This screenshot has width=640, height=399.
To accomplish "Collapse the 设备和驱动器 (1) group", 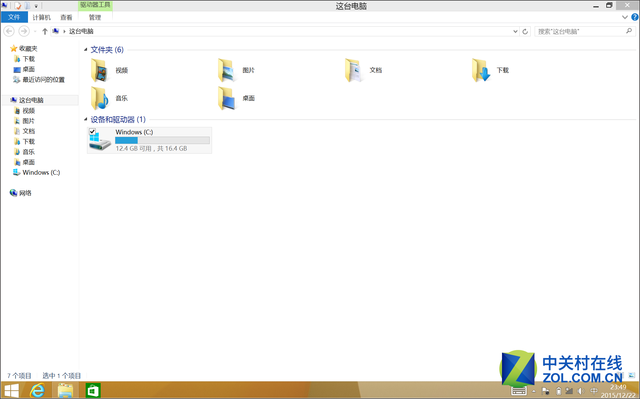I will click(x=86, y=120).
